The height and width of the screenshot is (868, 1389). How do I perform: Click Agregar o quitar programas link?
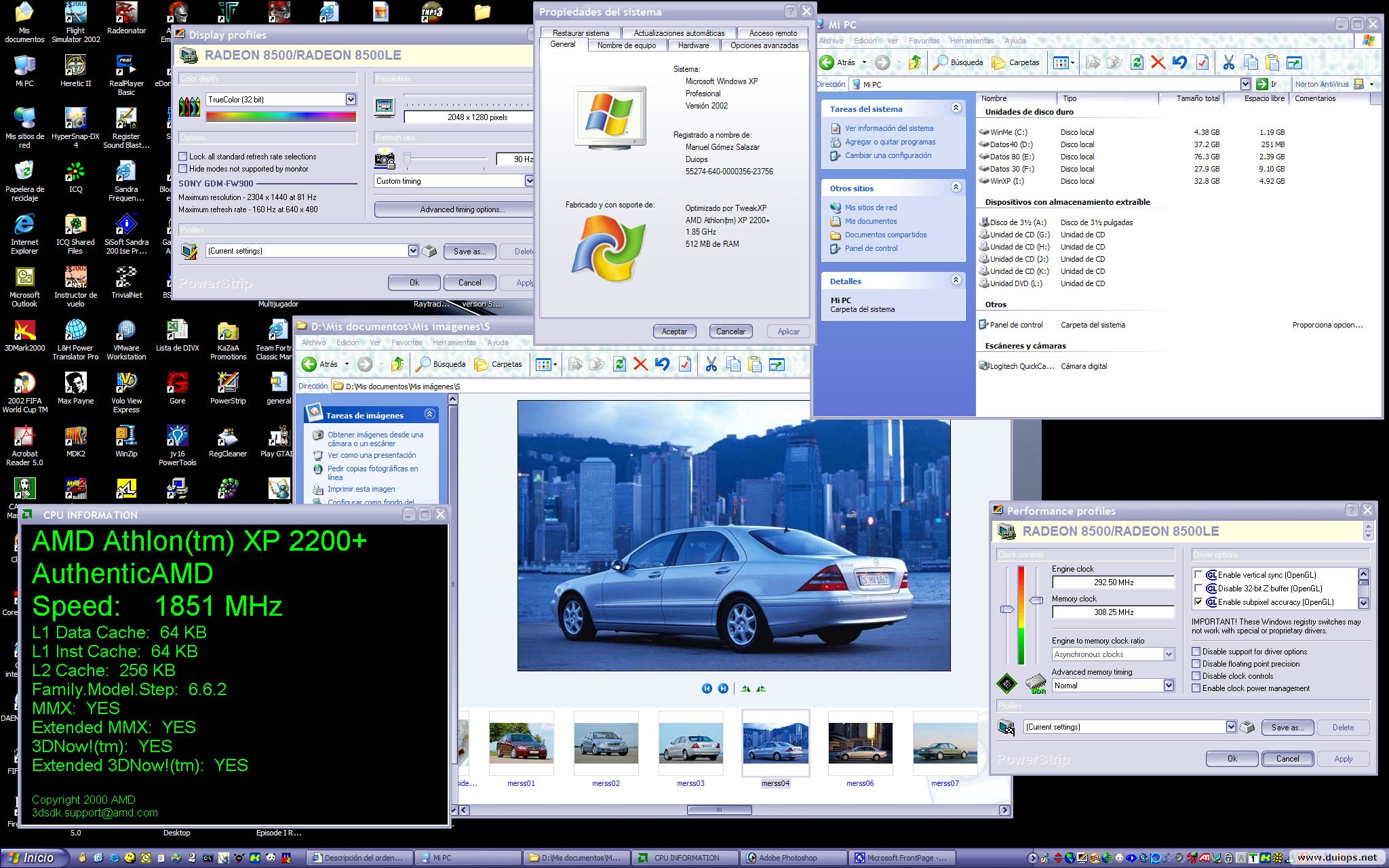[890, 142]
